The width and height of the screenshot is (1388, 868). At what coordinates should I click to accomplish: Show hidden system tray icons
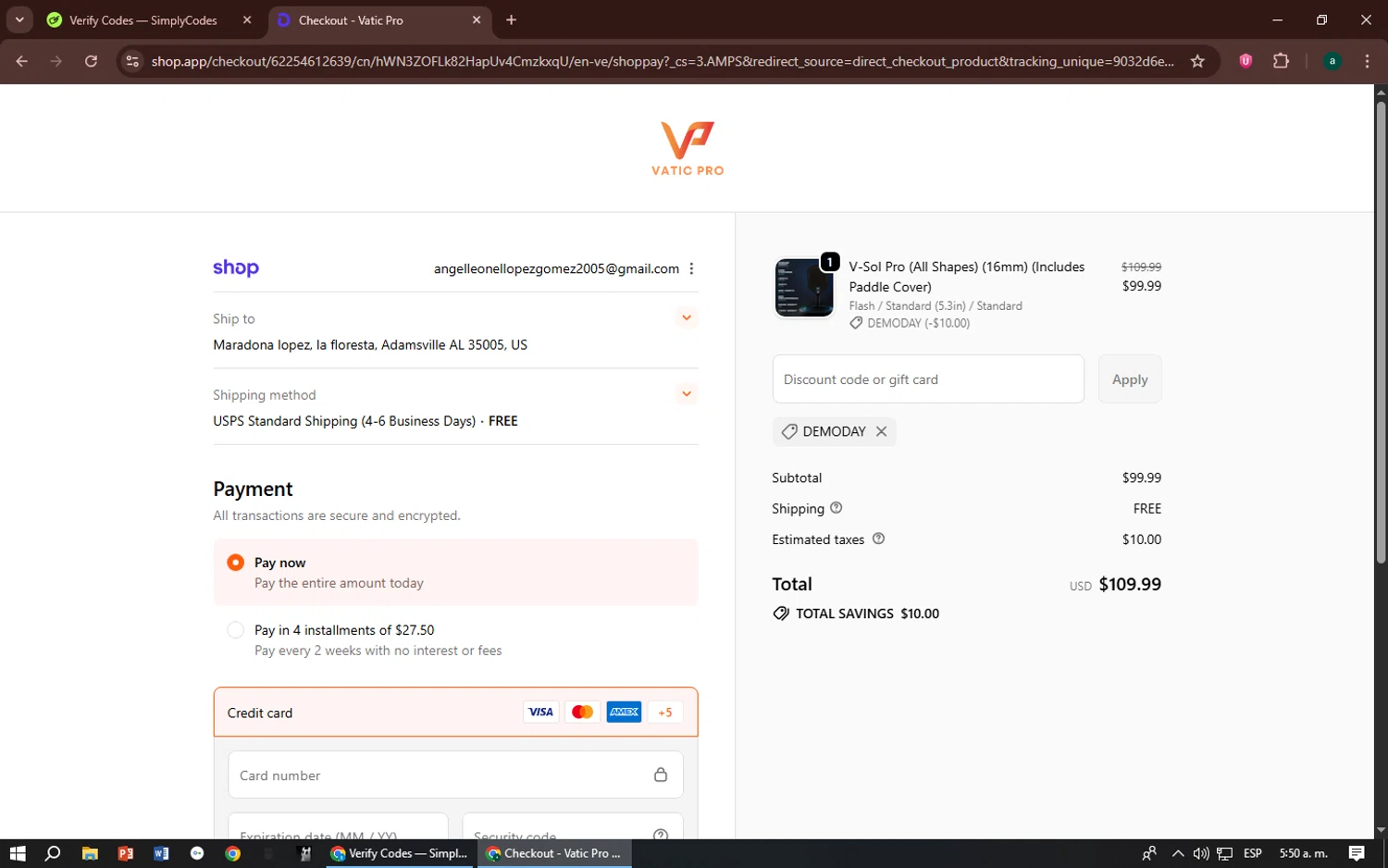[1178, 853]
